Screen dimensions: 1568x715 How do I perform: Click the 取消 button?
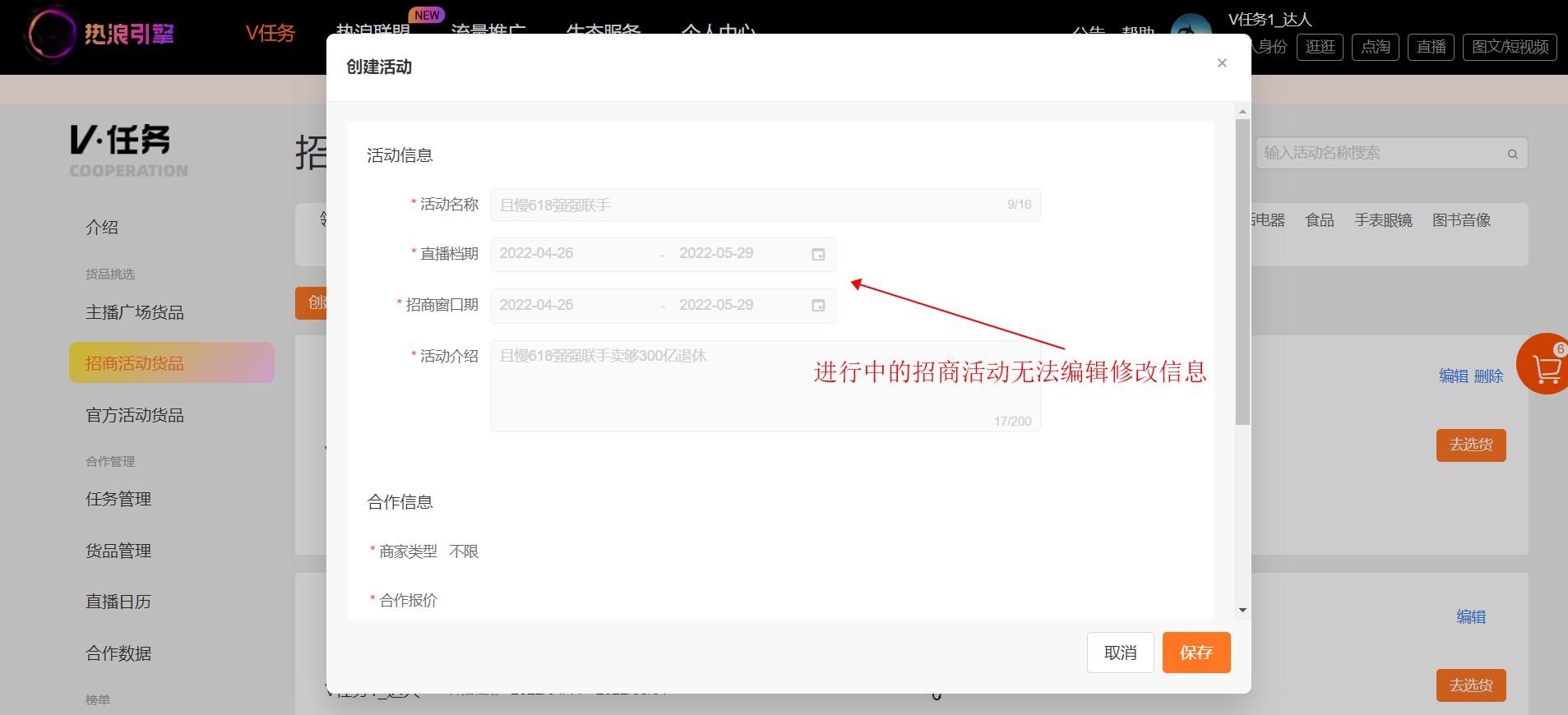[1120, 653]
